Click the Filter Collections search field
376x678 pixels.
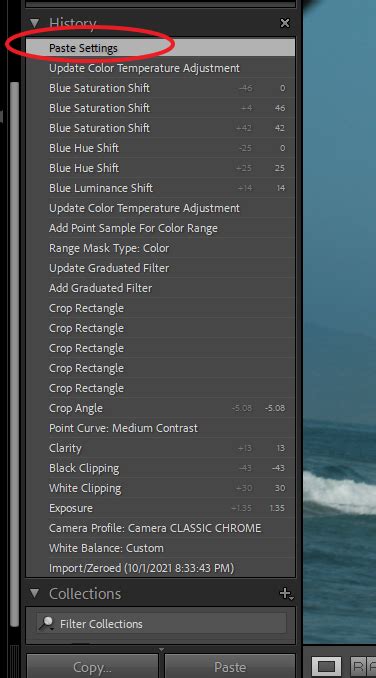pos(161,624)
